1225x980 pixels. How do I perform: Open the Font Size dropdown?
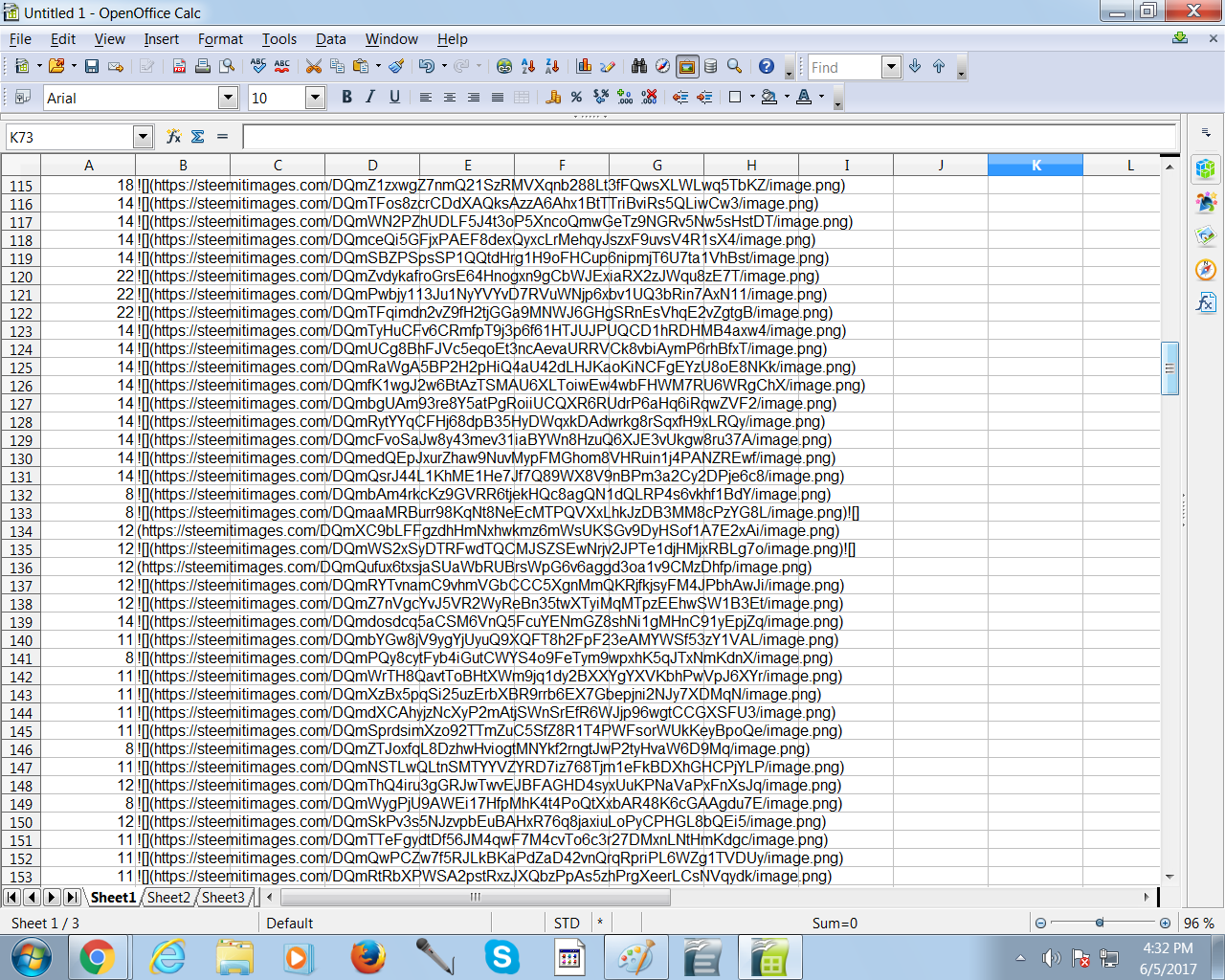315,98
